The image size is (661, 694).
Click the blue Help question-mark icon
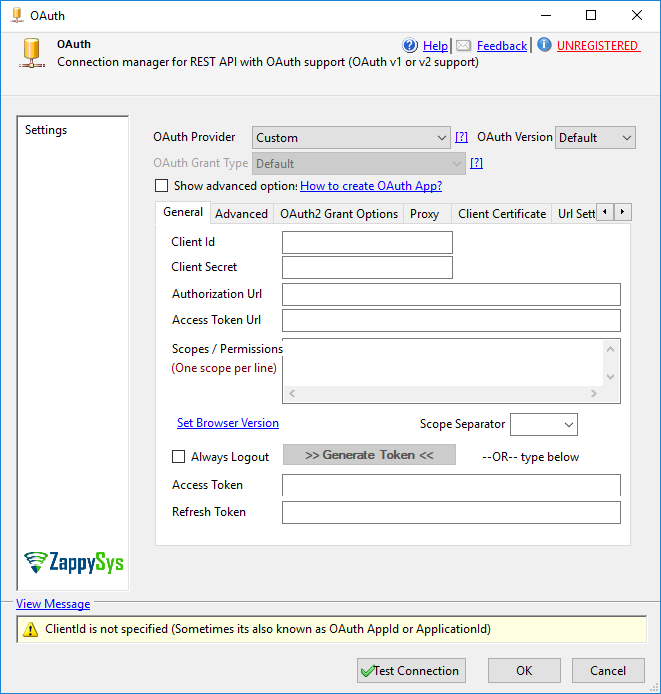coord(410,45)
